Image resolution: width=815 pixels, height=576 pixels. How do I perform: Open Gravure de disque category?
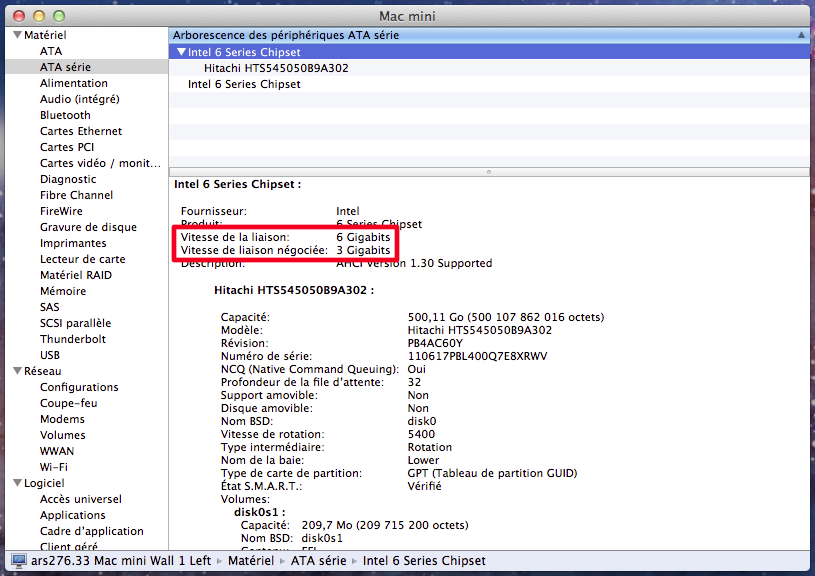(x=88, y=227)
